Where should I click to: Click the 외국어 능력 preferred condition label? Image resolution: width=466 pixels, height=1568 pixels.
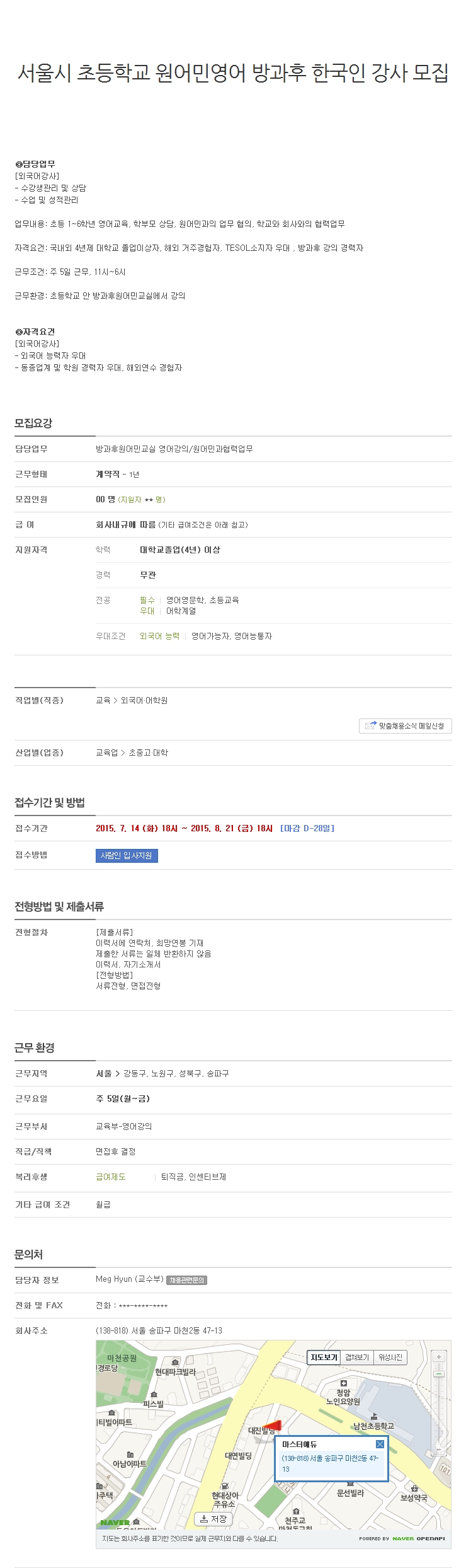coord(159,636)
